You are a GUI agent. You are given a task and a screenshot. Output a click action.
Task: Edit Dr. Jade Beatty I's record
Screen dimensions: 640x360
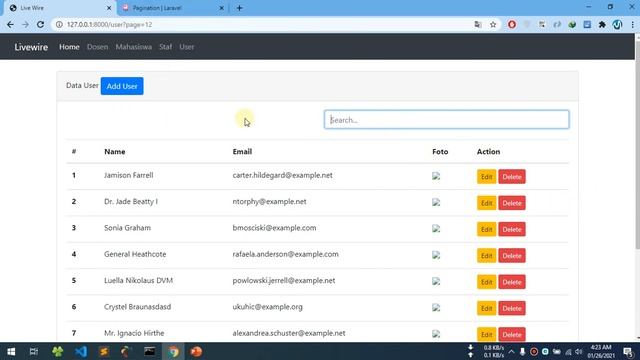487,203
